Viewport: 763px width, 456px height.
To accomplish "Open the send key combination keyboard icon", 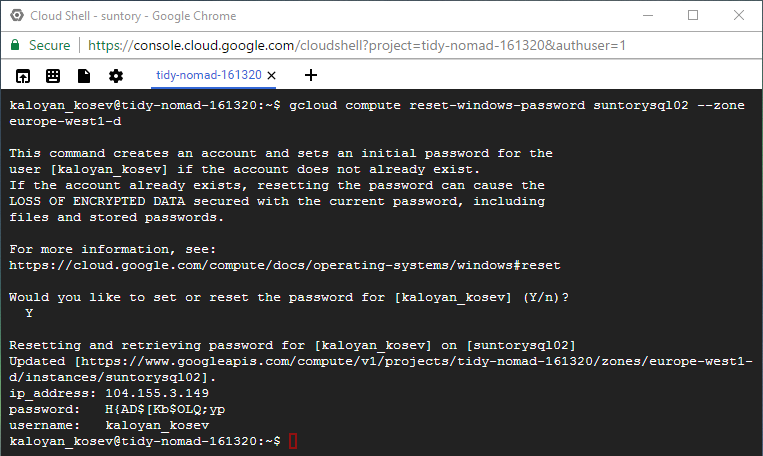I will (53, 76).
